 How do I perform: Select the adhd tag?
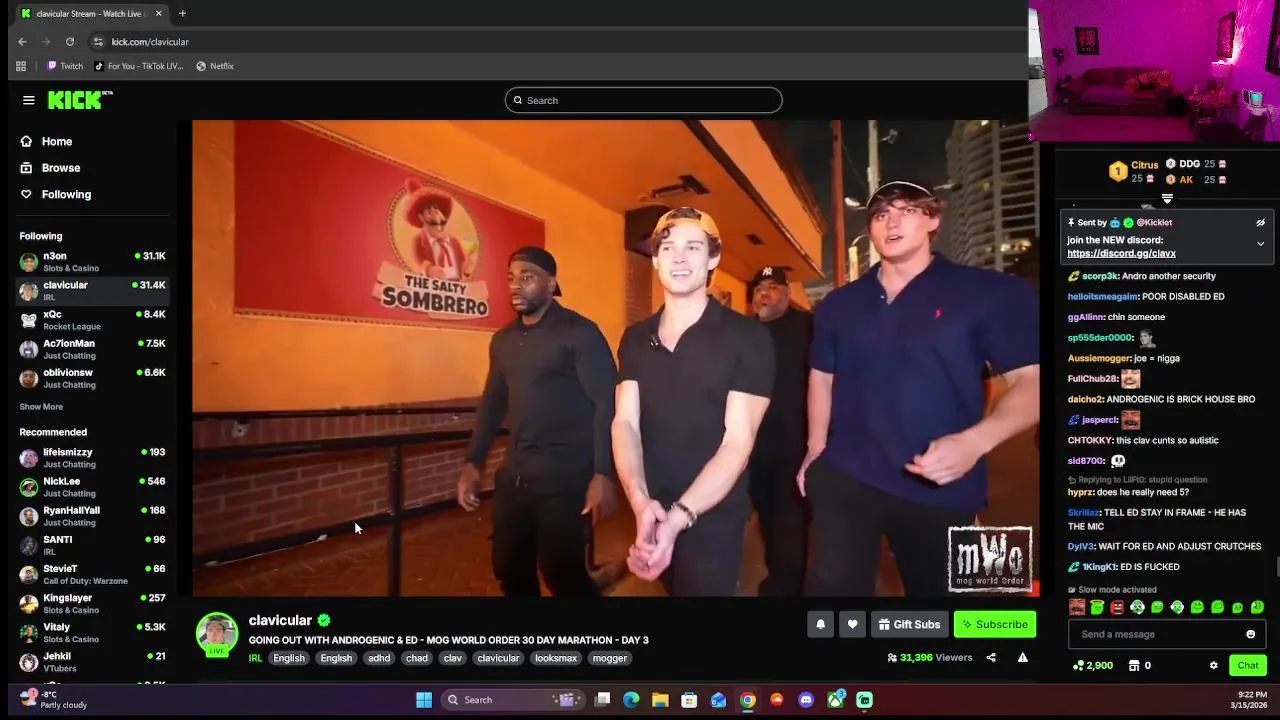pyautogui.click(x=379, y=658)
